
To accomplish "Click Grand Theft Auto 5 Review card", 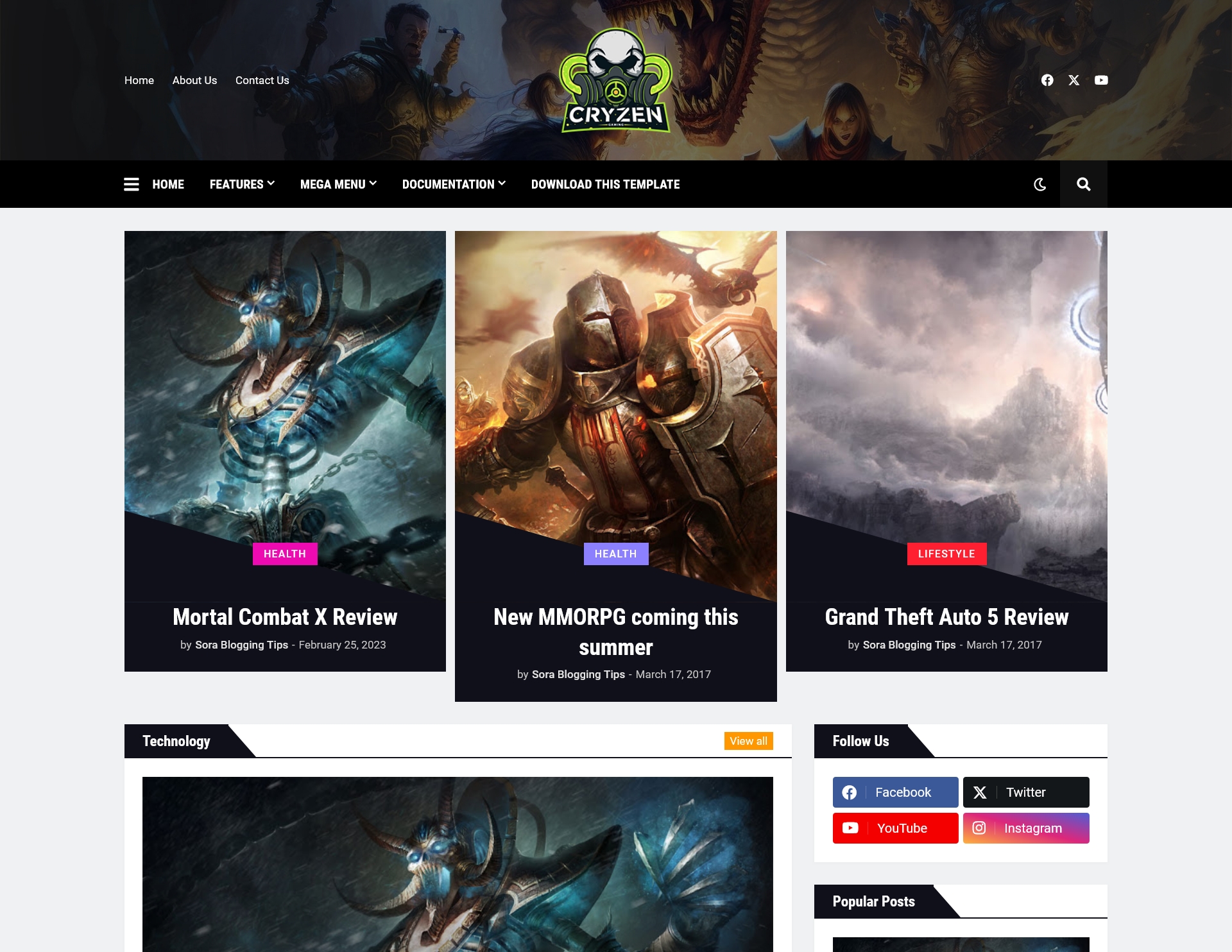I will click(x=946, y=451).
